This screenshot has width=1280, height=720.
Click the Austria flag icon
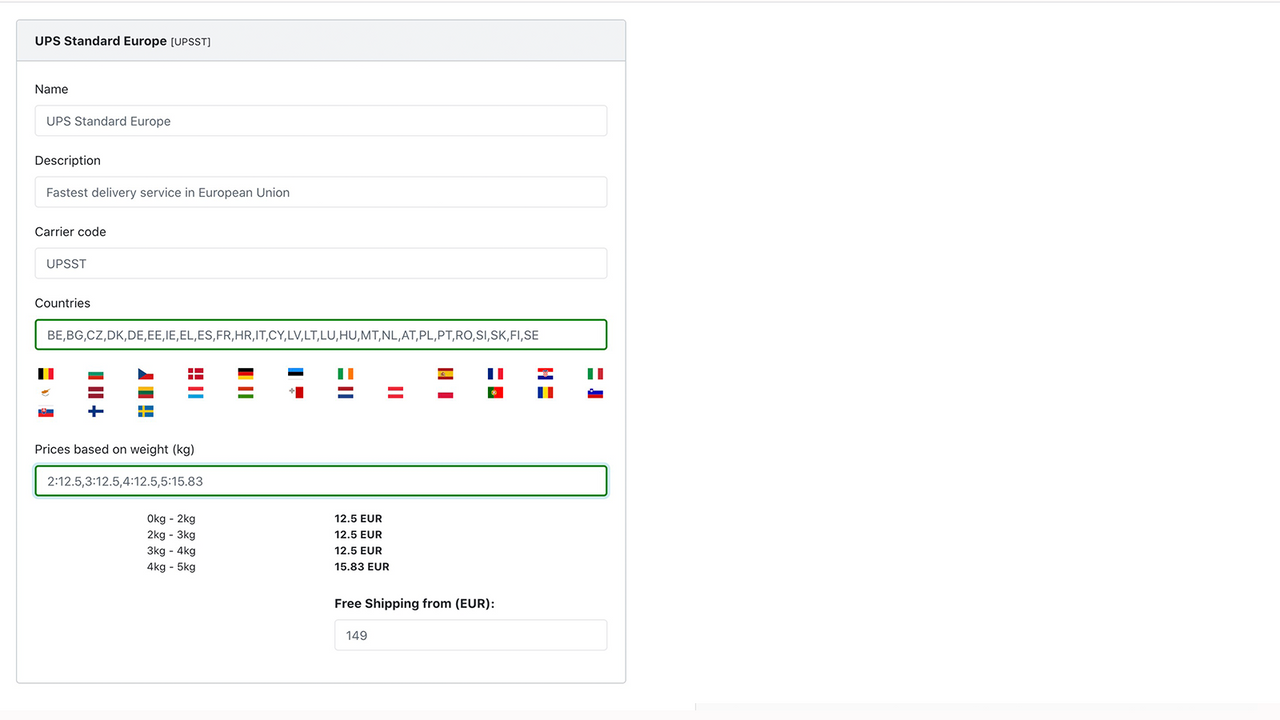click(x=395, y=393)
